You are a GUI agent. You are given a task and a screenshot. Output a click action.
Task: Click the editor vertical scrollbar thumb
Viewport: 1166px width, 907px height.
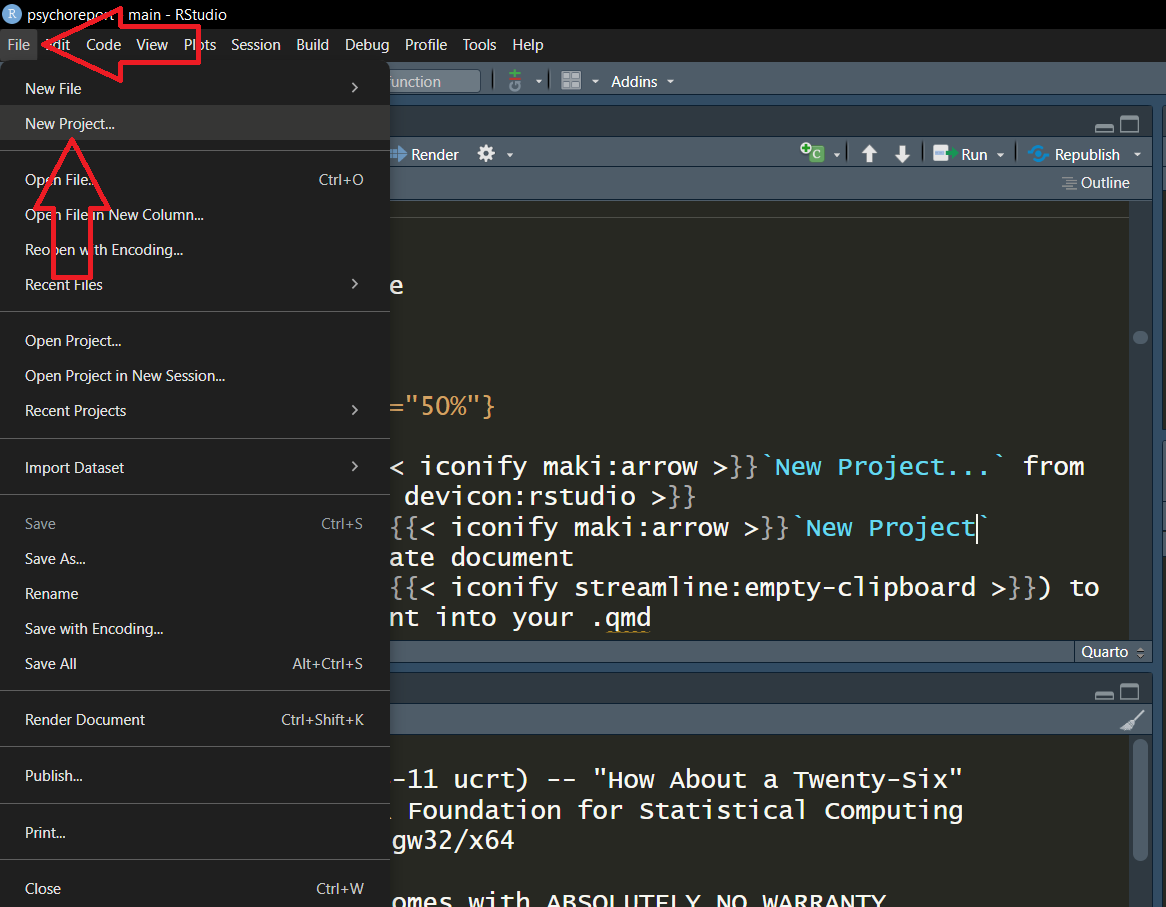tap(1140, 338)
